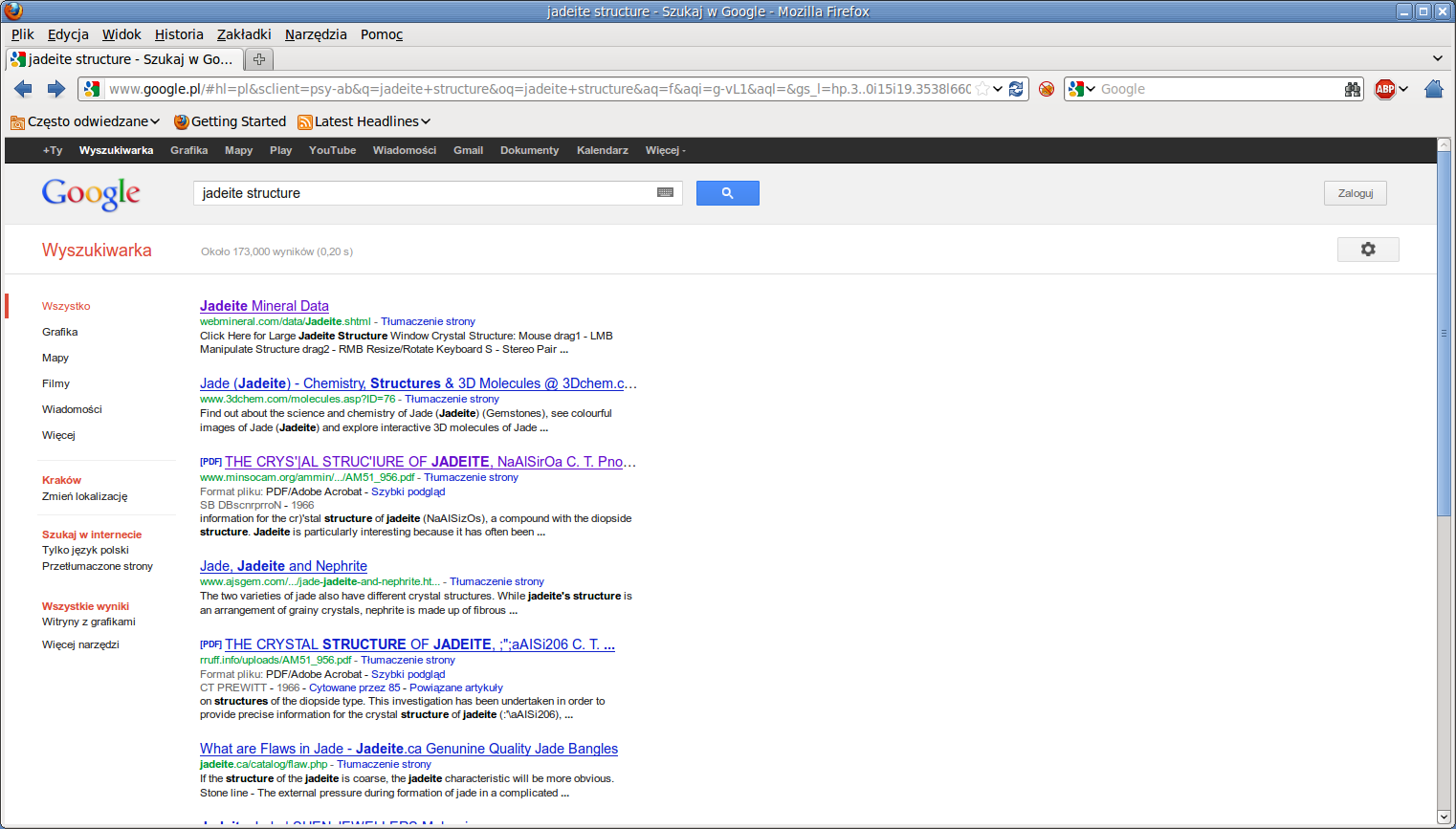Open on-screen keyboard icon in search box
This screenshot has height=829, width=1456.
[x=665, y=193]
